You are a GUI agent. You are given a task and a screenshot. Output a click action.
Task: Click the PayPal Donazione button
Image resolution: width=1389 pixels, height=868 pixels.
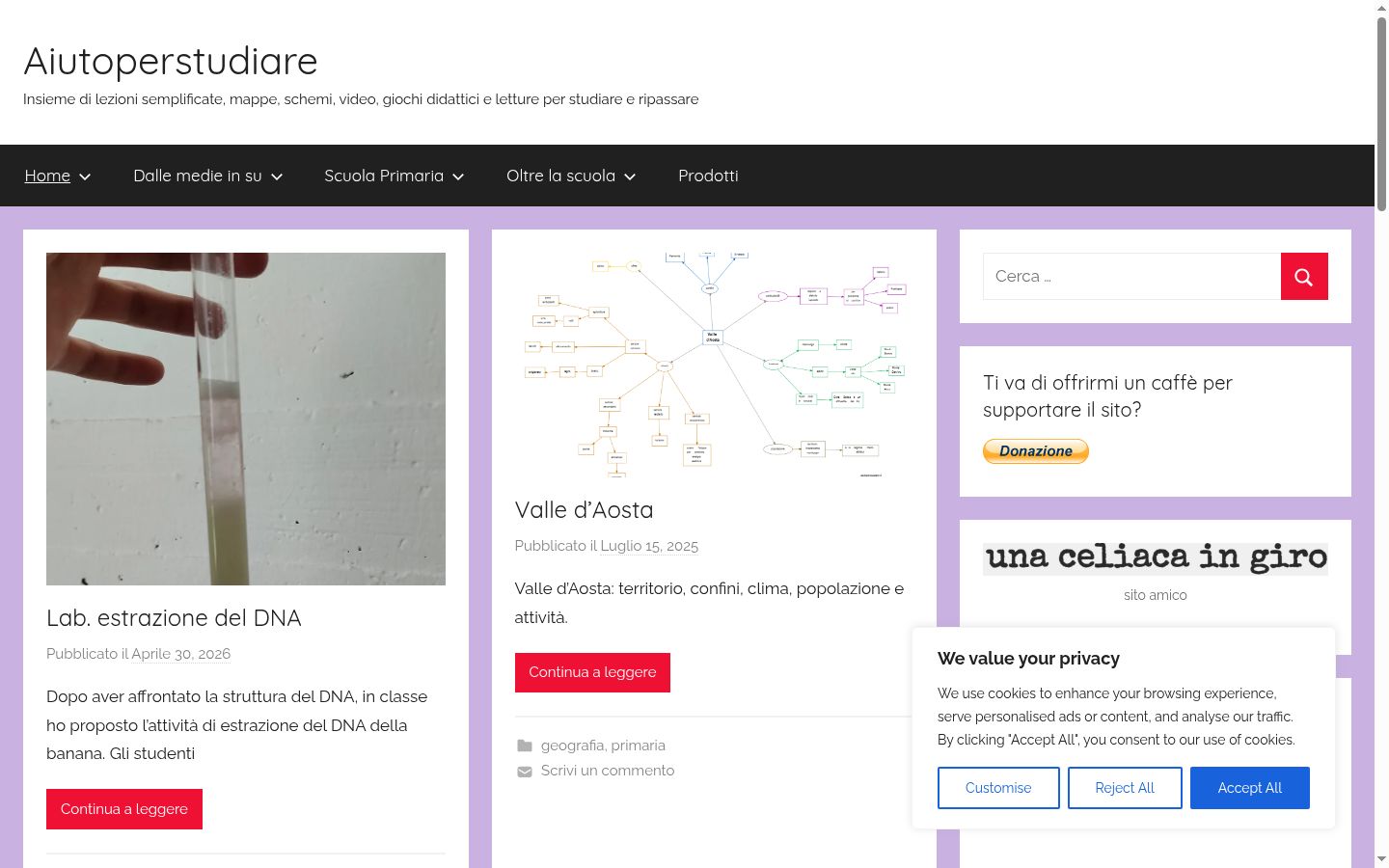(1036, 451)
